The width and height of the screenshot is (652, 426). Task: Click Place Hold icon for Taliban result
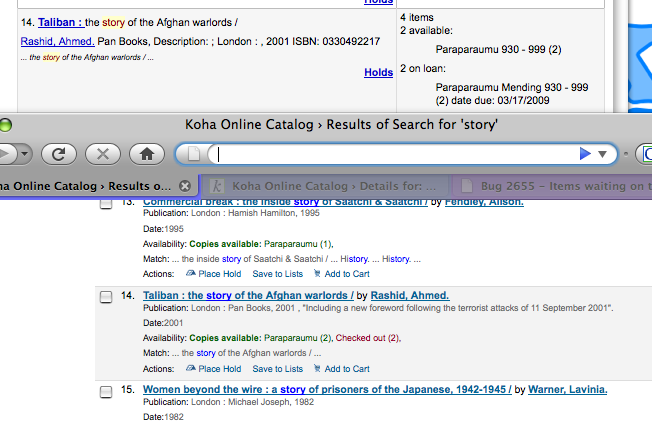pyautogui.click(x=191, y=369)
